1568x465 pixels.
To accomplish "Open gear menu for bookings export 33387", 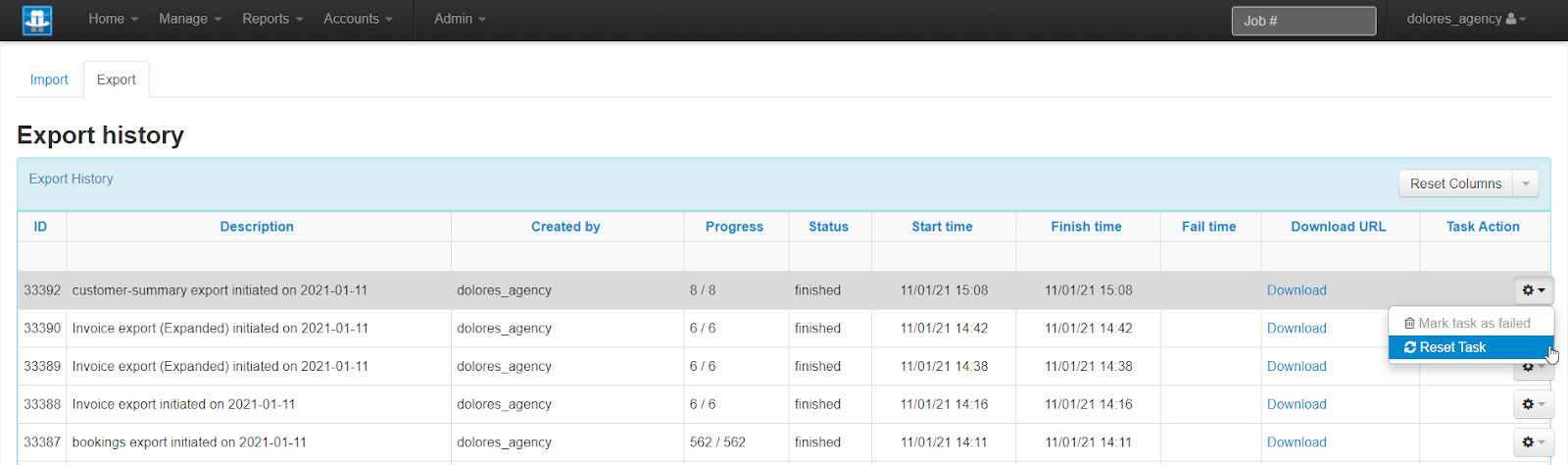I will (x=1533, y=442).
